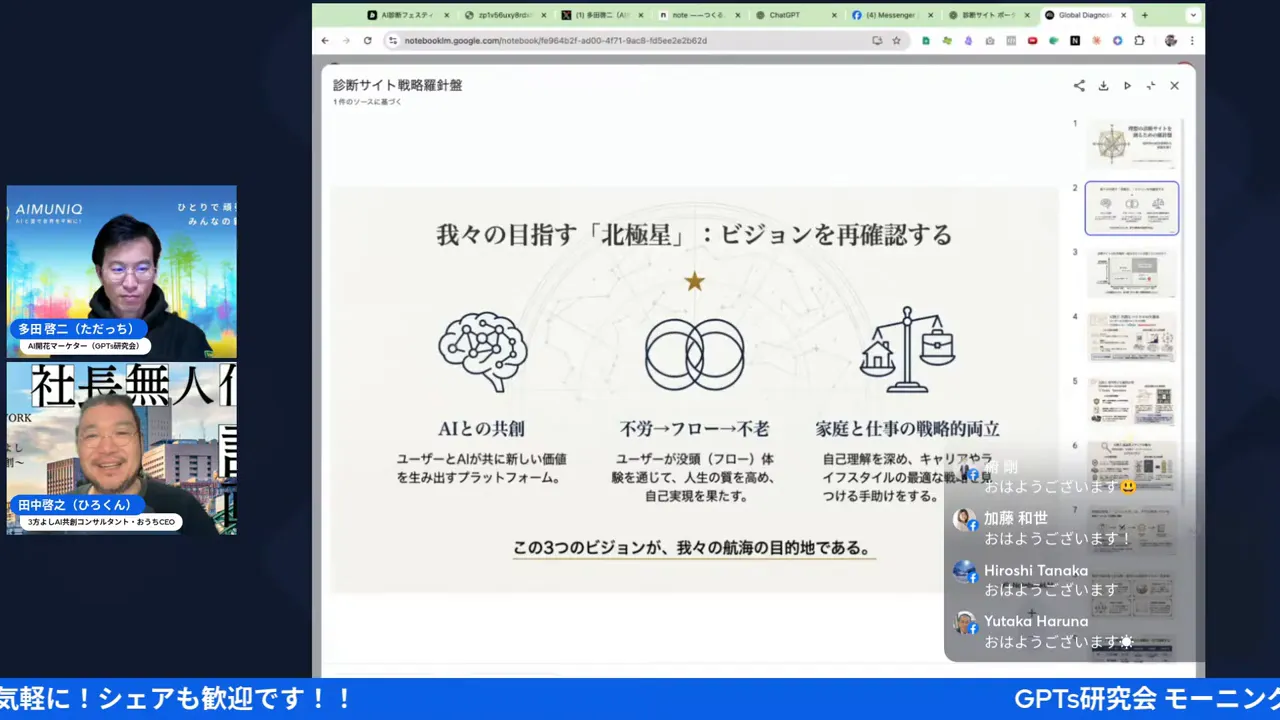Viewport: 1280px width, 720px height.
Task: Open Chrome's three-dot menu
Action: (x=1193, y=41)
